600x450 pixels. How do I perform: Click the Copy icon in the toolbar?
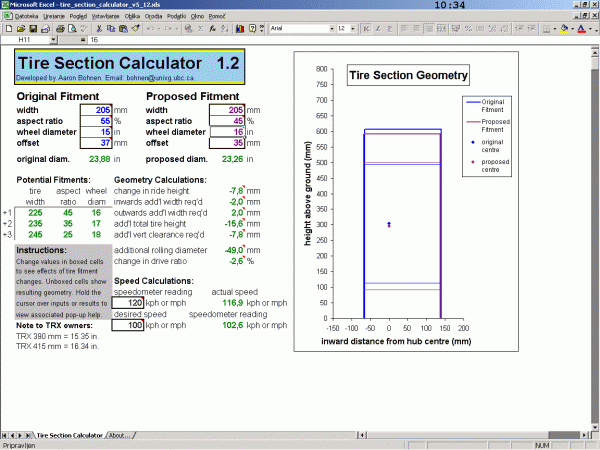tap(111, 28)
